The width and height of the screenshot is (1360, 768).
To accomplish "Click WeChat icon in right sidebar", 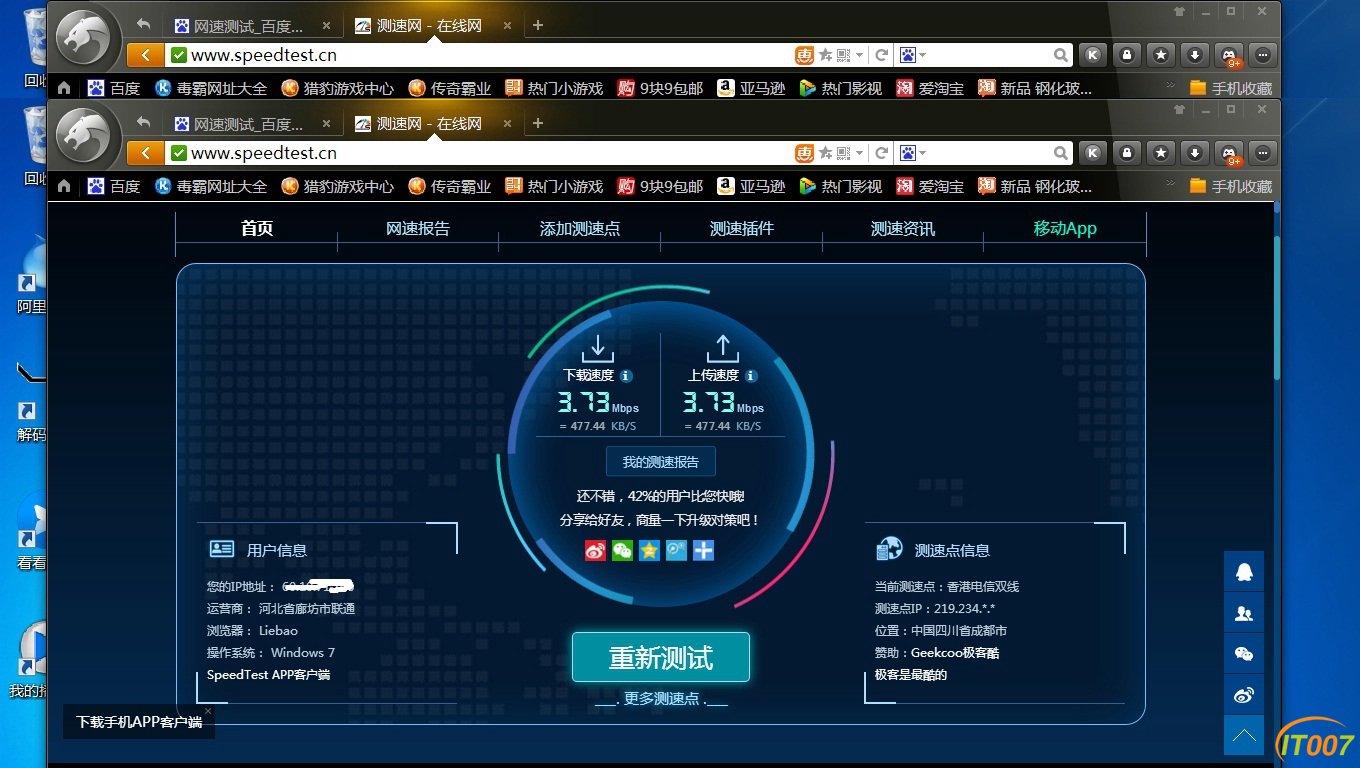I will tap(1244, 654).
